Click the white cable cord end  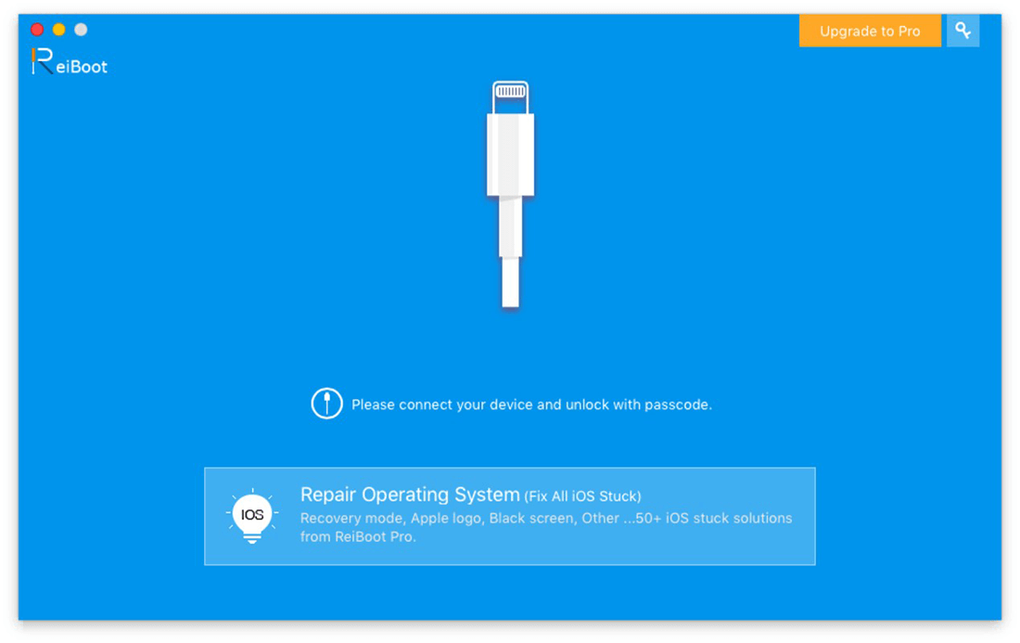(511, 282)
